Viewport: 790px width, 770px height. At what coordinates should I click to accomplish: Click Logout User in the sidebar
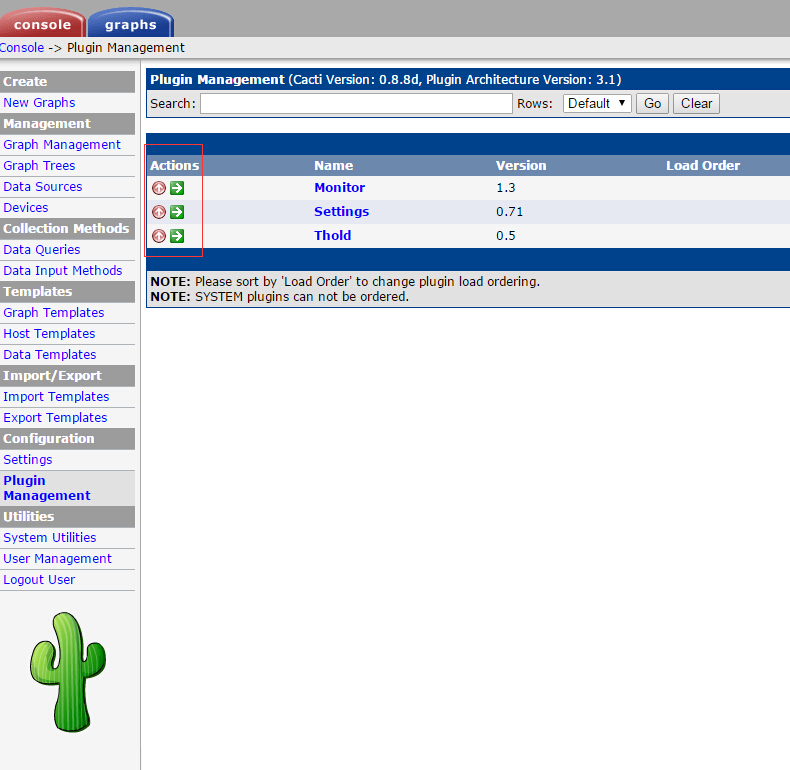(x=39, y=580)
